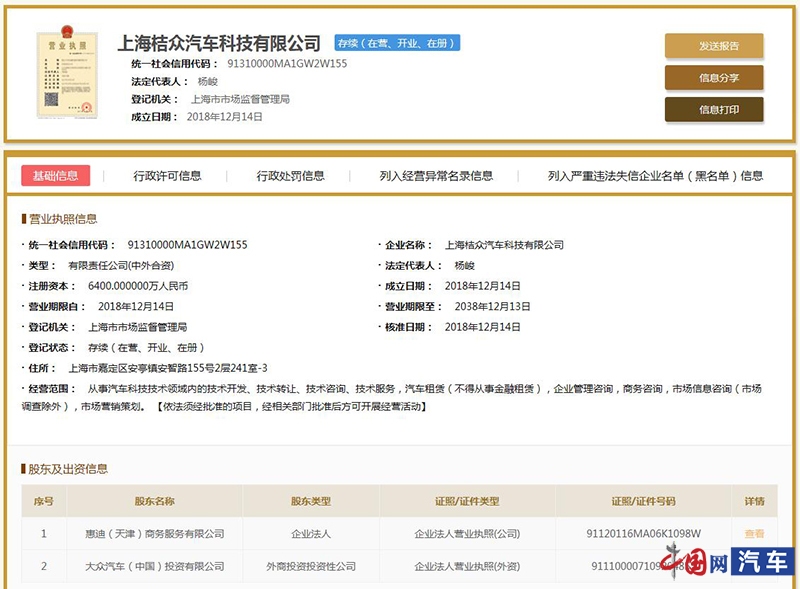Click the cell 企业法人营业执照(外资)
Viewport: 800px width, 589px height.
[467, 566]
